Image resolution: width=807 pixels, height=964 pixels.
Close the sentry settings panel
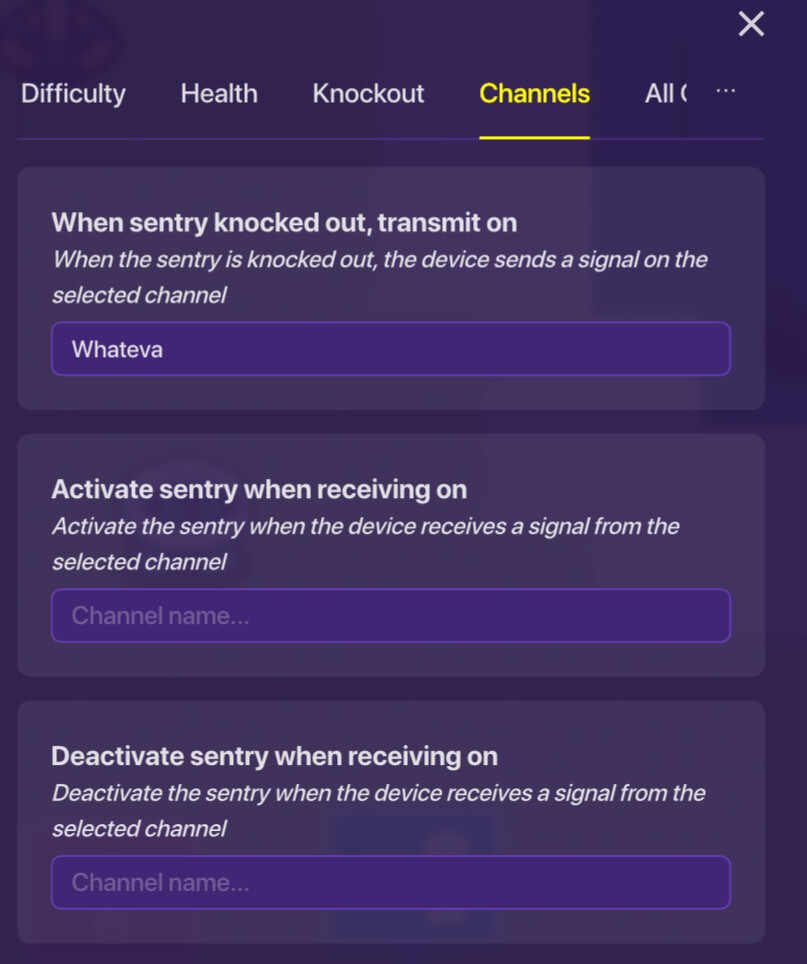(751, 24)
